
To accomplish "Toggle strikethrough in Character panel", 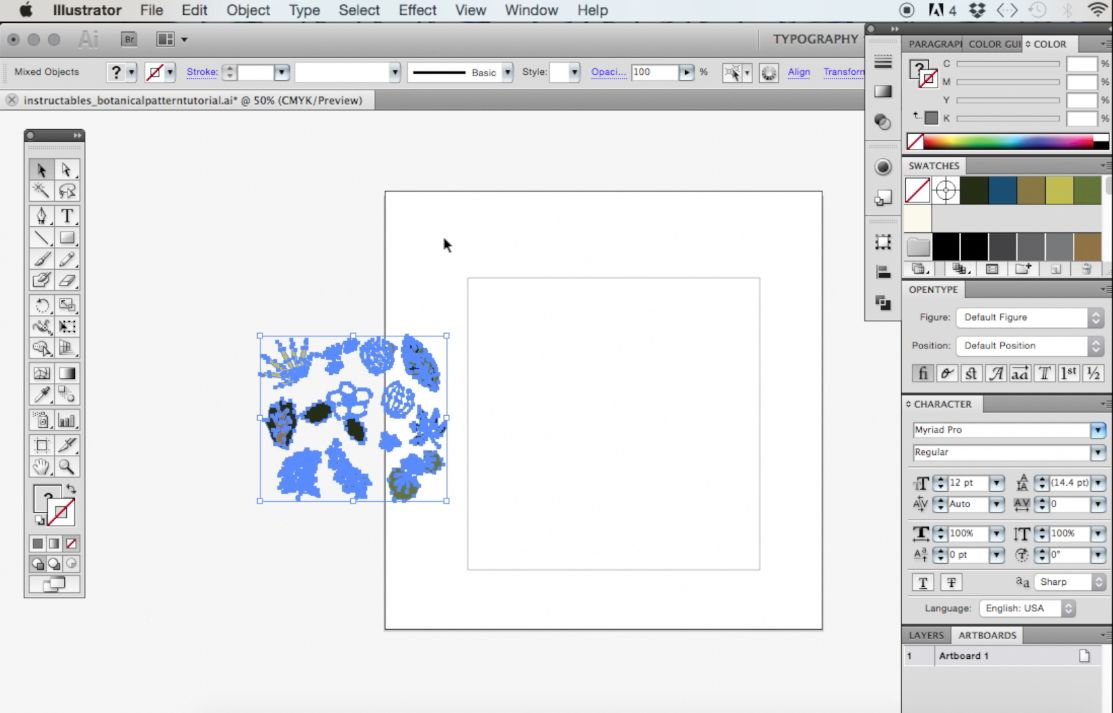I will [951, 582].
